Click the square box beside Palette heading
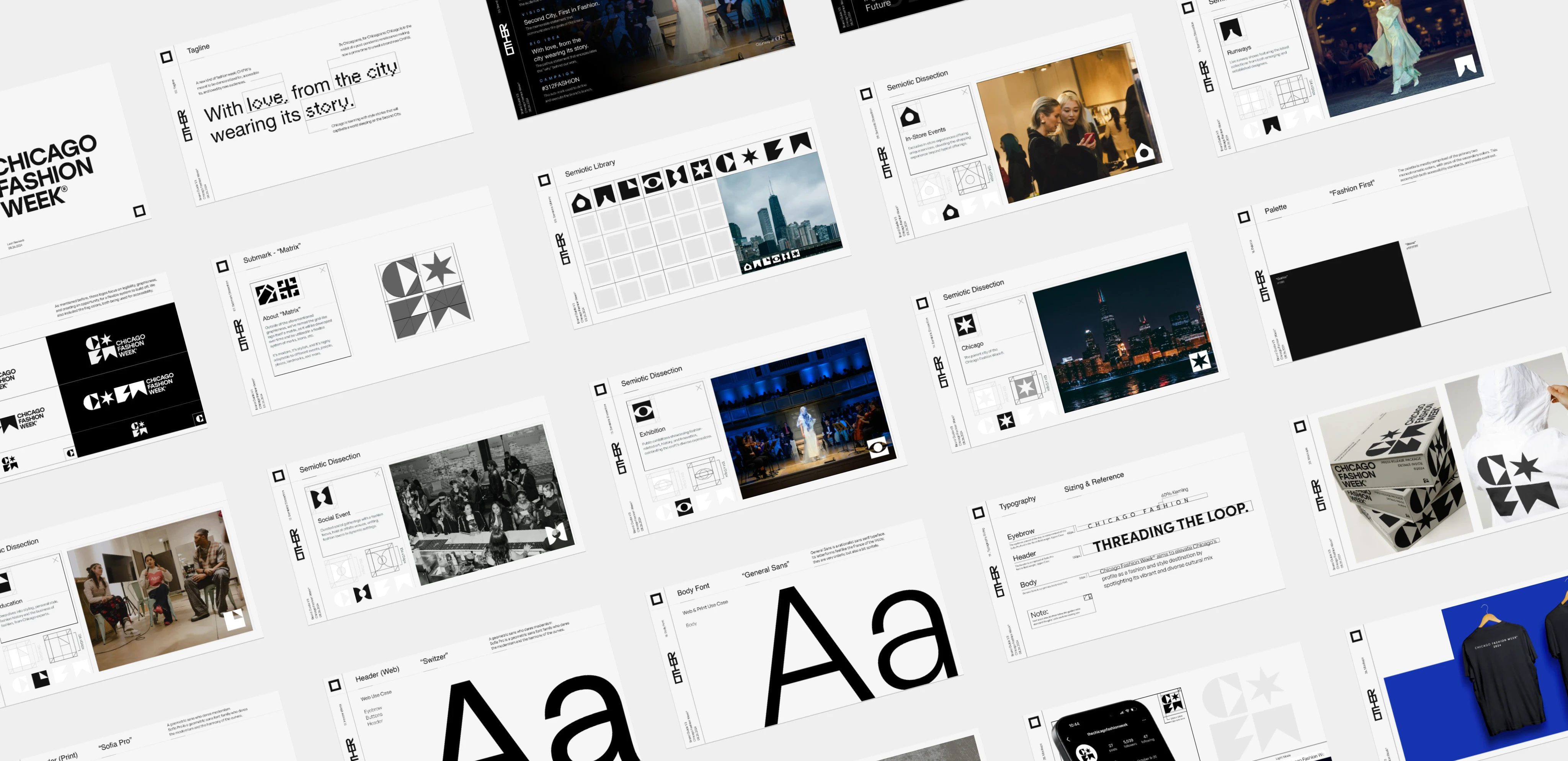 pyautogui.click(x=1243, y=217)
